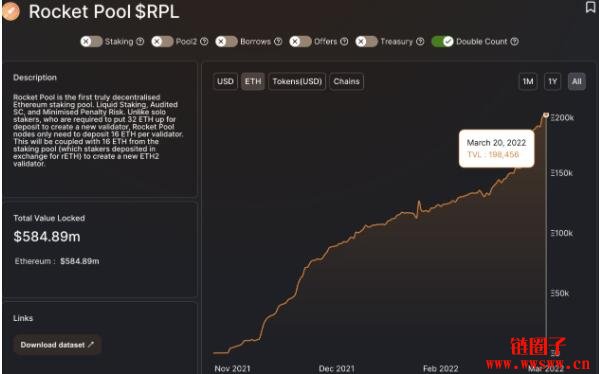Set chart range to 1Y
599x374 pixels.
coord(552,81)
